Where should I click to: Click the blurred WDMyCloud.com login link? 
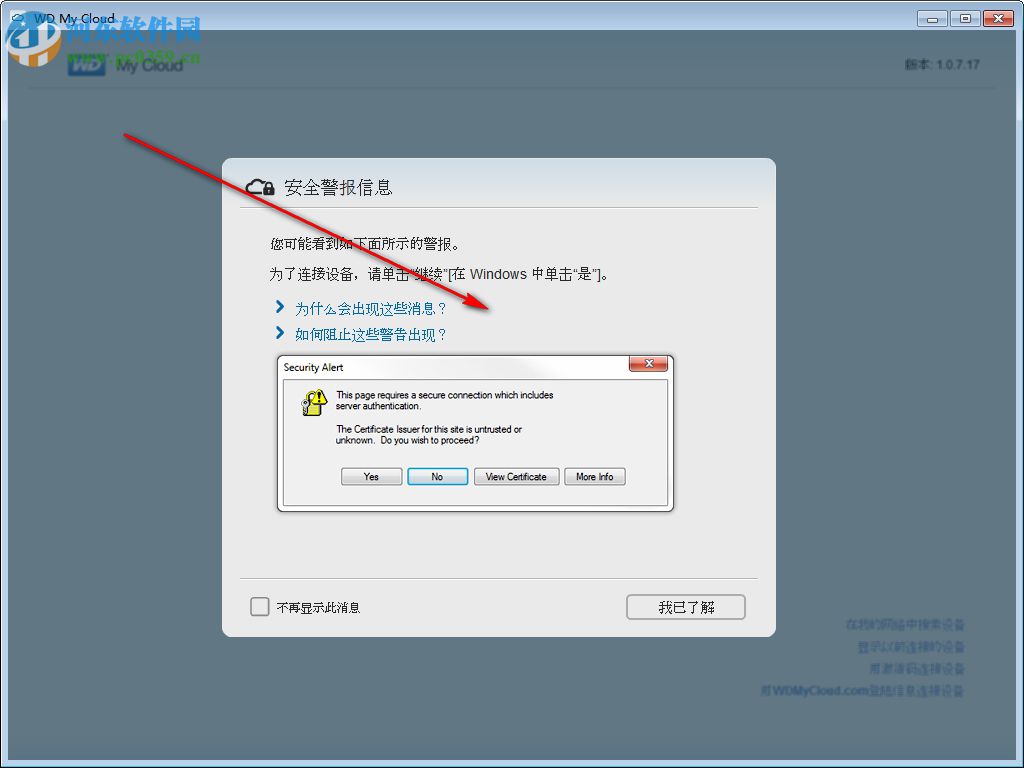[x=862, y=690]
